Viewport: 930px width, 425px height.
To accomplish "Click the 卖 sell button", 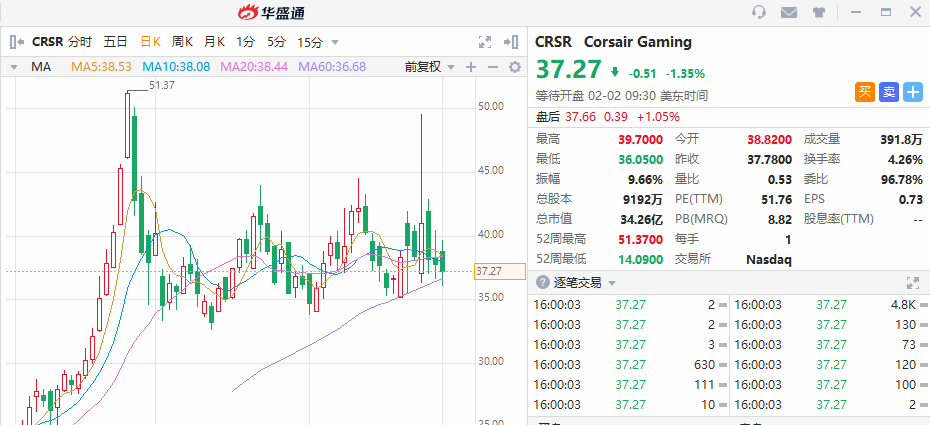I will coord(888,92).
